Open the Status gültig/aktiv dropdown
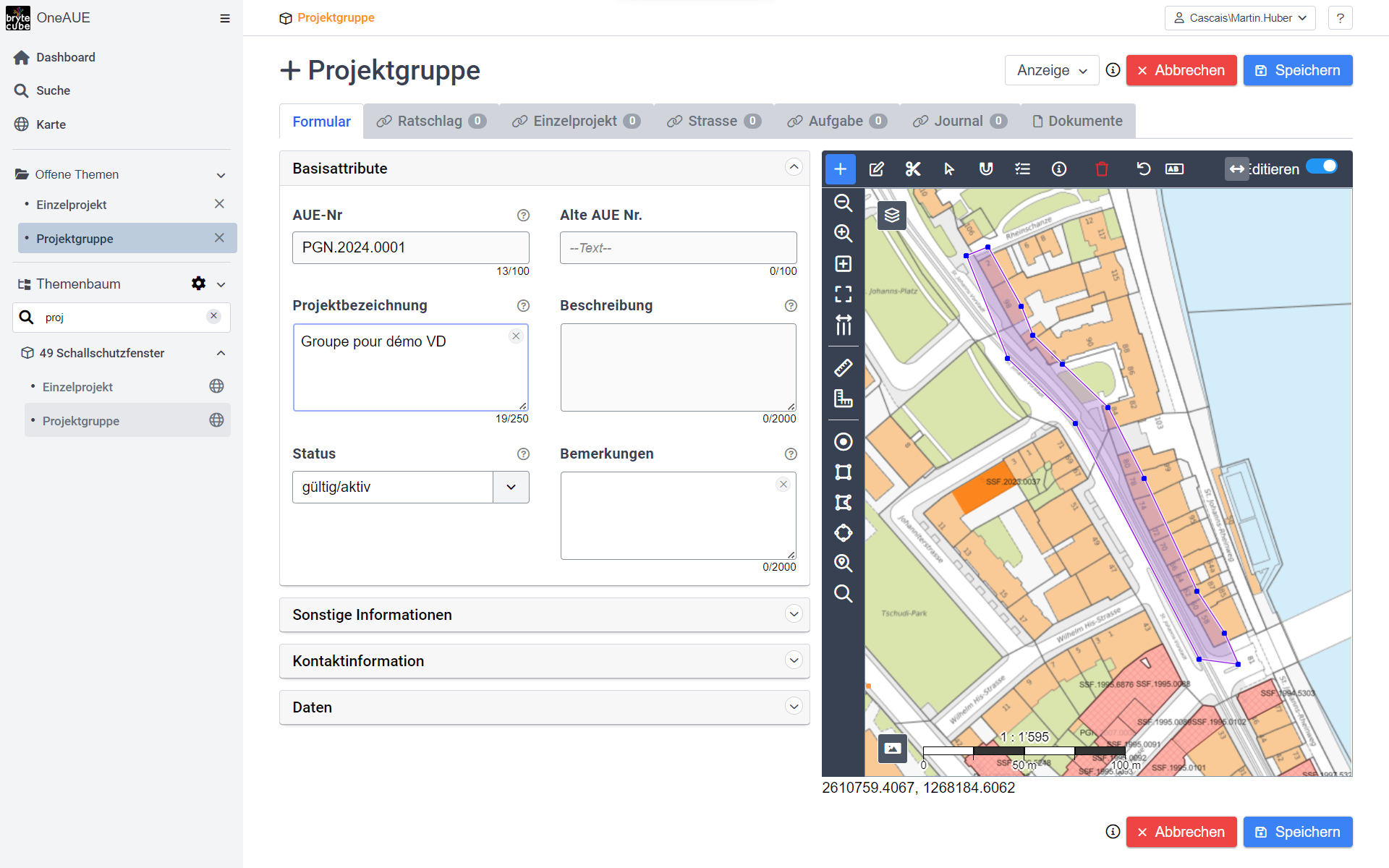The image size is (1389, 868). pos(511,487)
